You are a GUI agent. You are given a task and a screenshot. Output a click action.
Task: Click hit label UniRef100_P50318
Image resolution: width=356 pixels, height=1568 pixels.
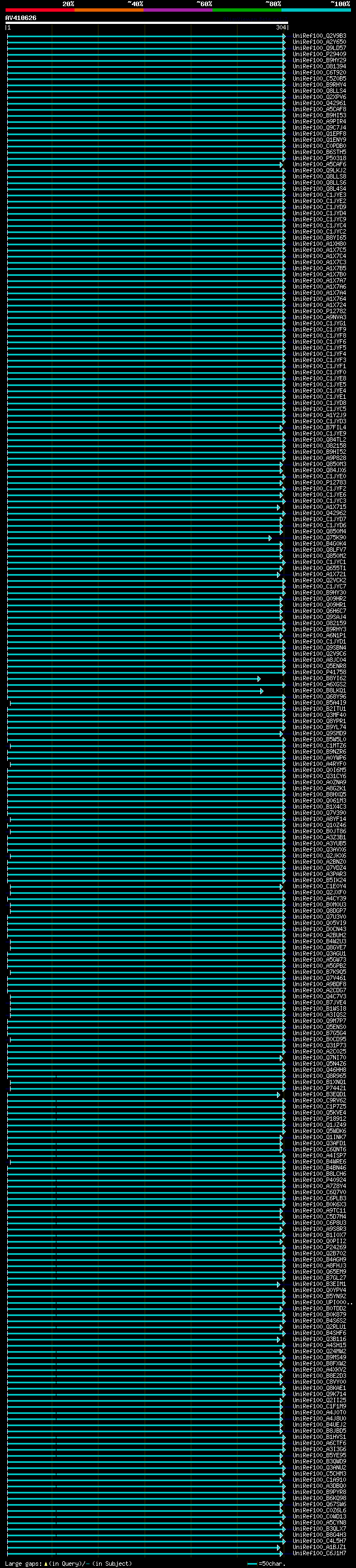[x=319, y=159]
